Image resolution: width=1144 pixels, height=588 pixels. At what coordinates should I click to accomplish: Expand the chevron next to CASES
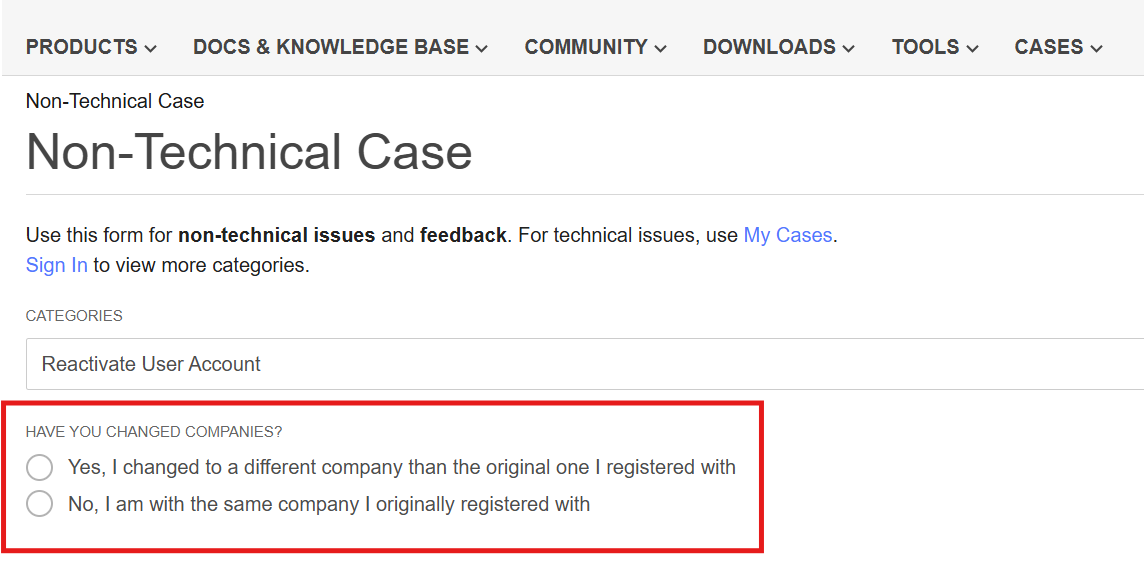point(1097,47)
